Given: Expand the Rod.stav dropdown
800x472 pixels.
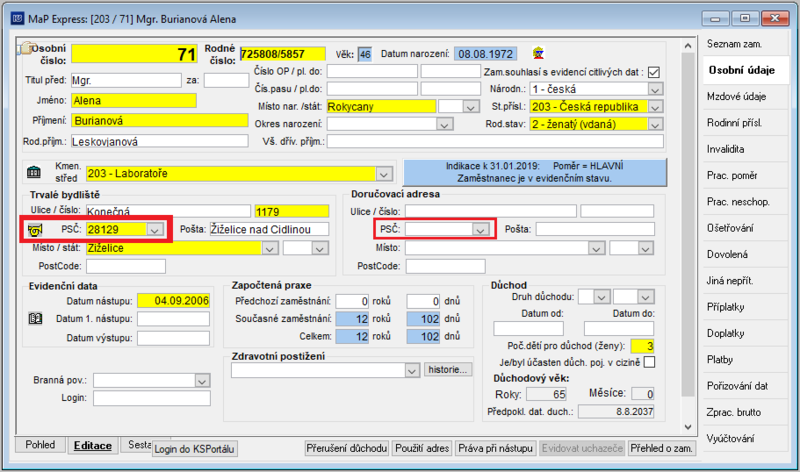Looking at the screenshot, I should (x=655, y=125).
